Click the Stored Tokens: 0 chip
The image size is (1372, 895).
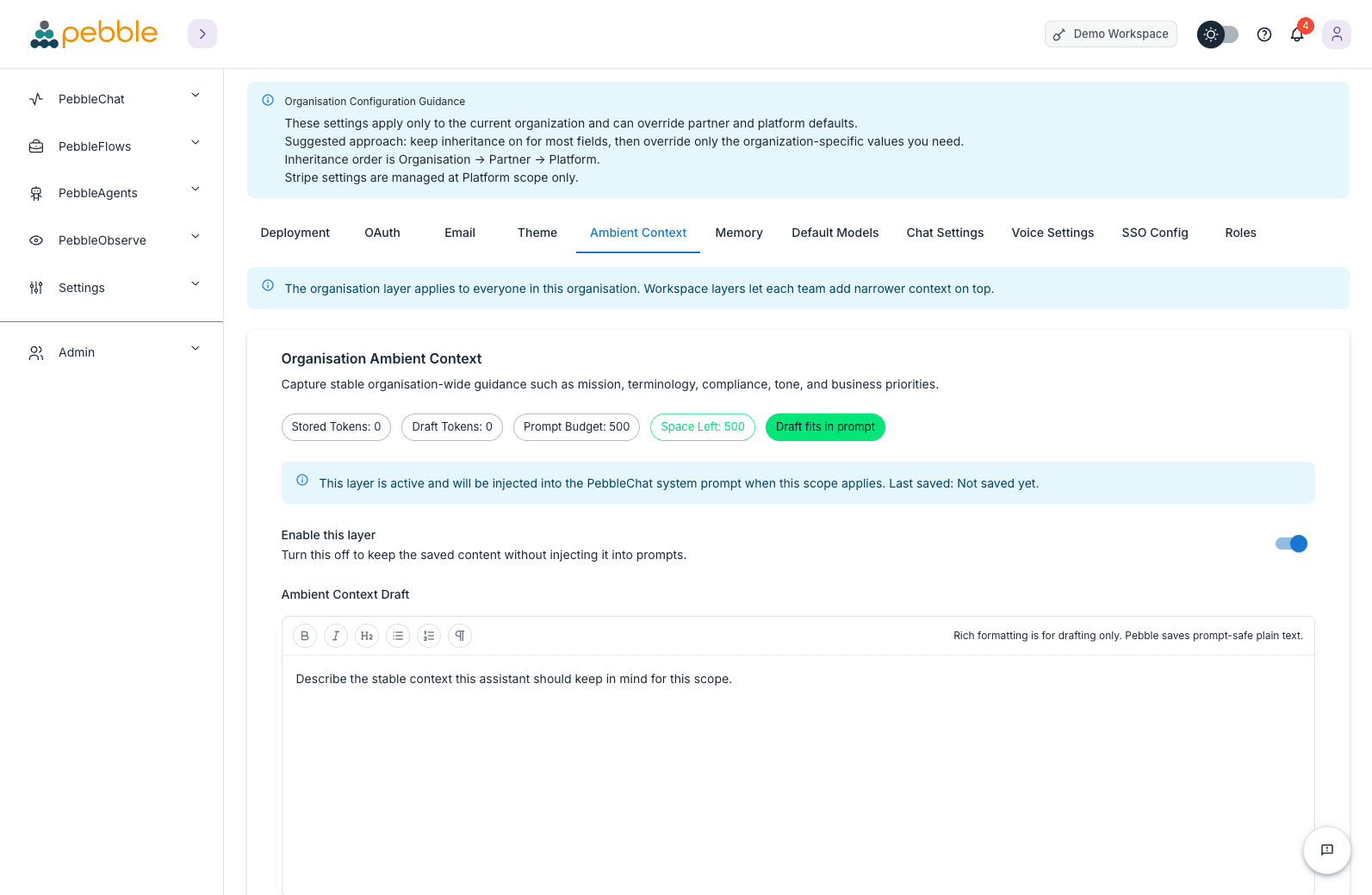pyautogui.click(x=336, y=427)
